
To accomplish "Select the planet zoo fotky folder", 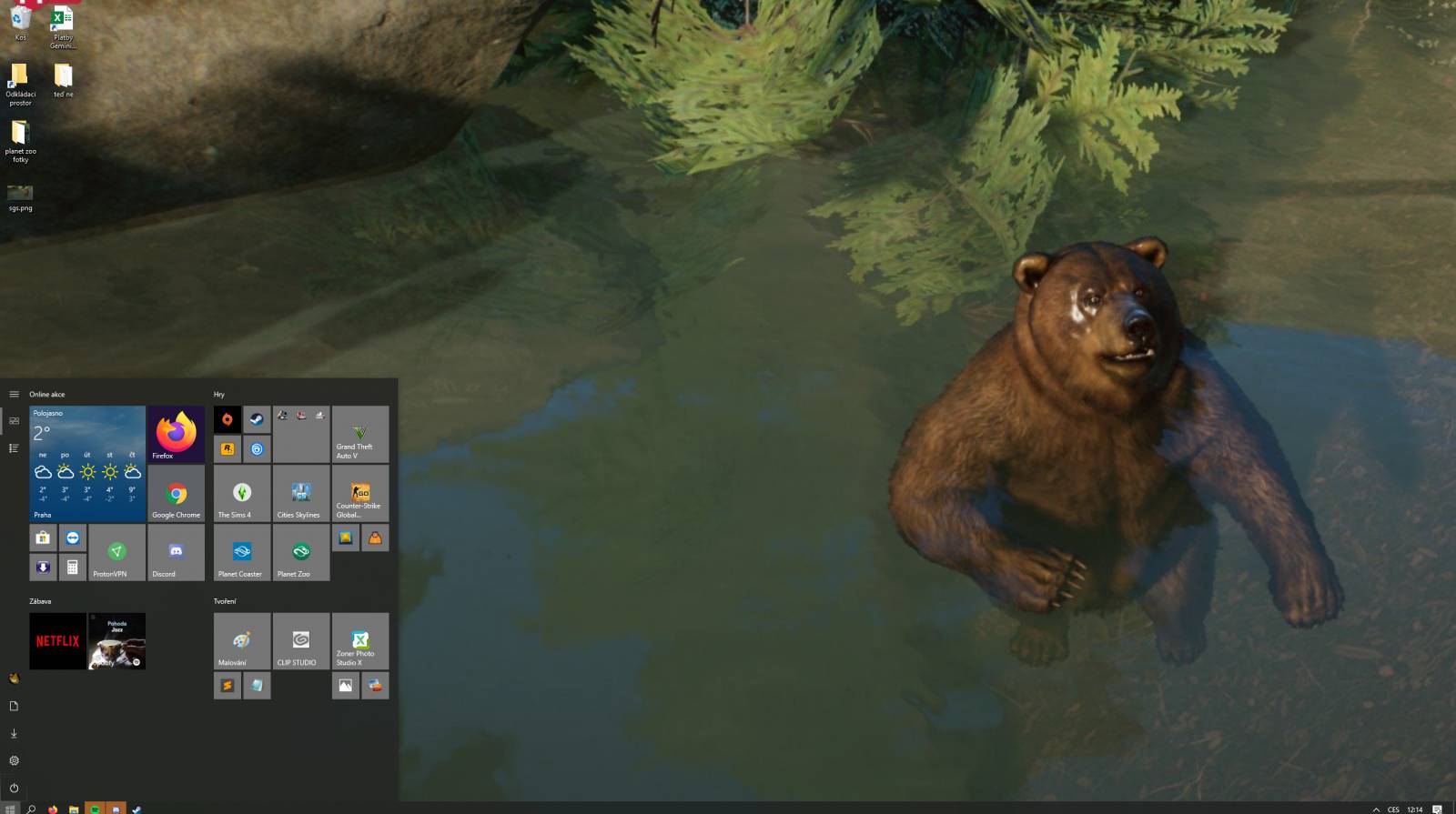I will pyautogui.click(x=20, y=142).
